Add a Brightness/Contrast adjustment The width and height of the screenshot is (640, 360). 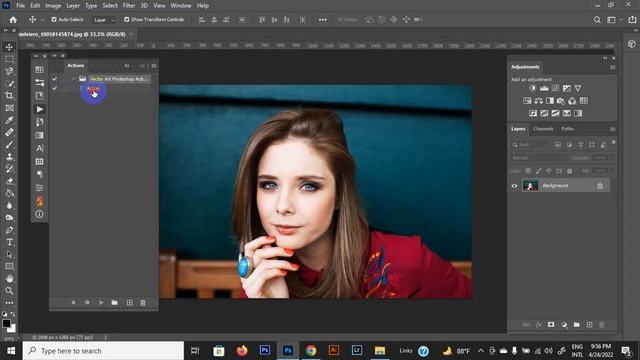(532, 88)
